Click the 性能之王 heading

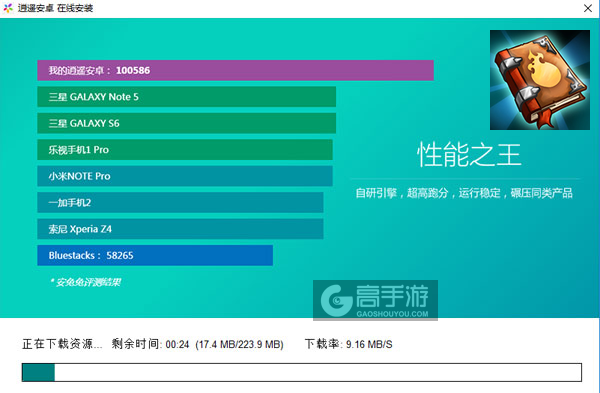click(469, 155)
